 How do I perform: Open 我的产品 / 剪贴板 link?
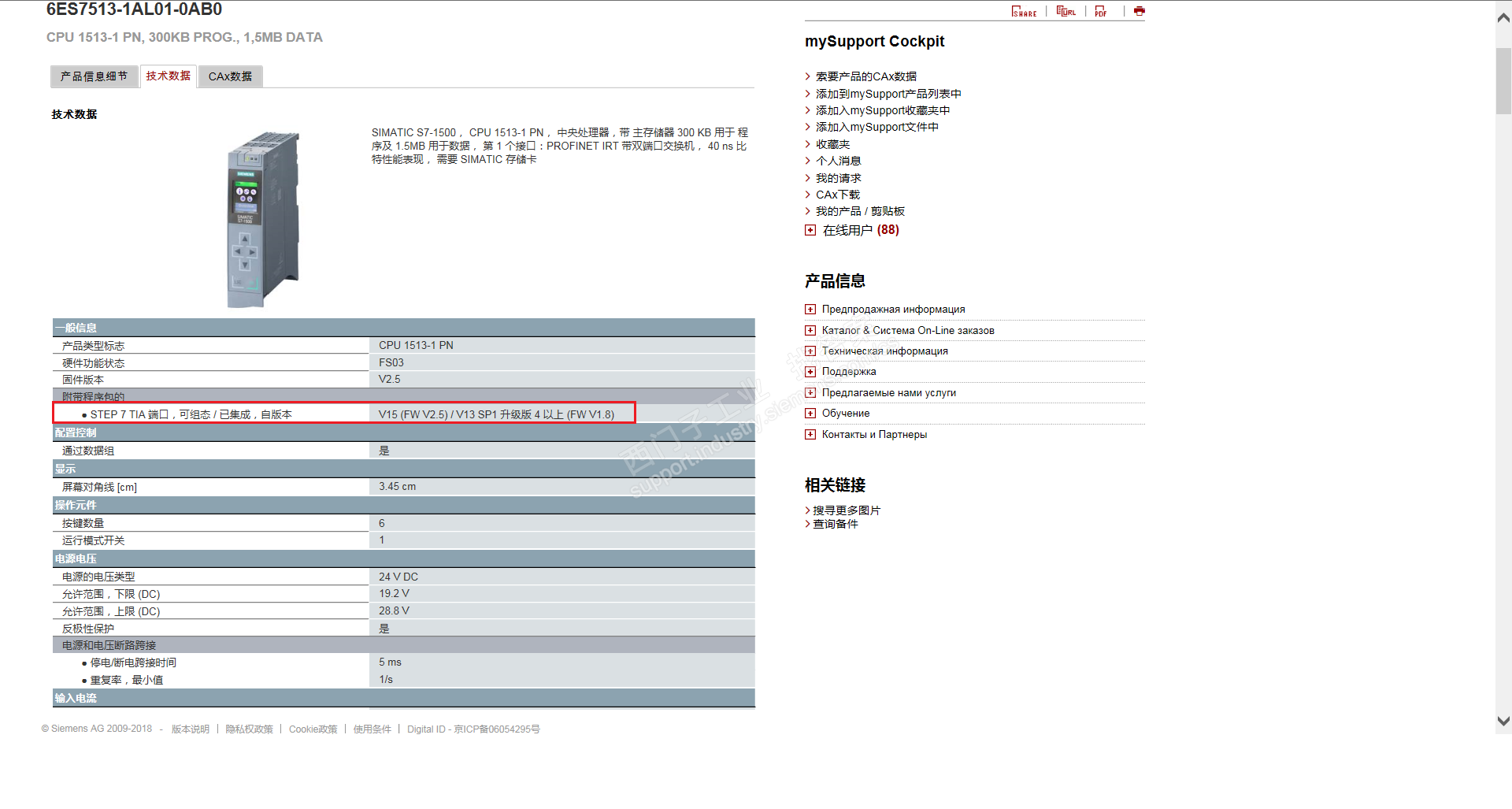click(860, 211)
